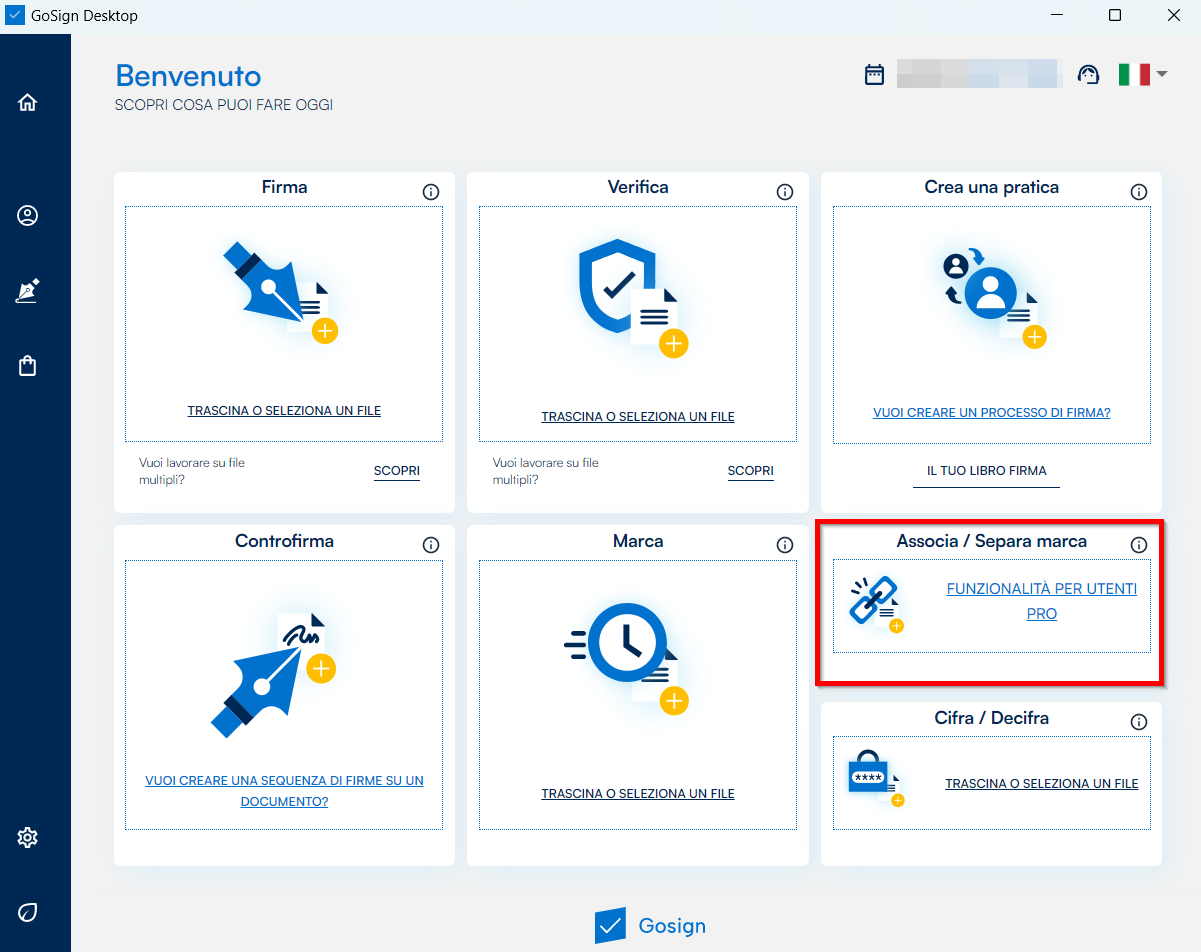Open settings gear in sidebar

pyautogui.click(x=28, y=837)
